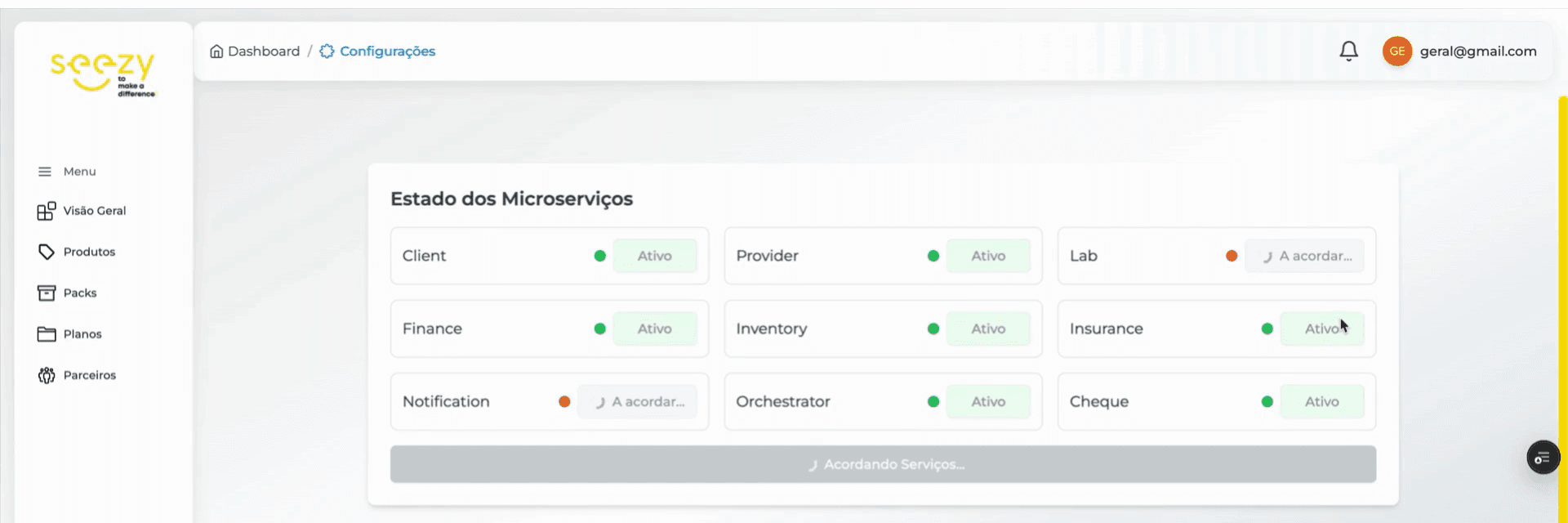Click the Cheque Ativo status button
Viewport: 1568px width, 523px height.
(x=1322, y=401)
